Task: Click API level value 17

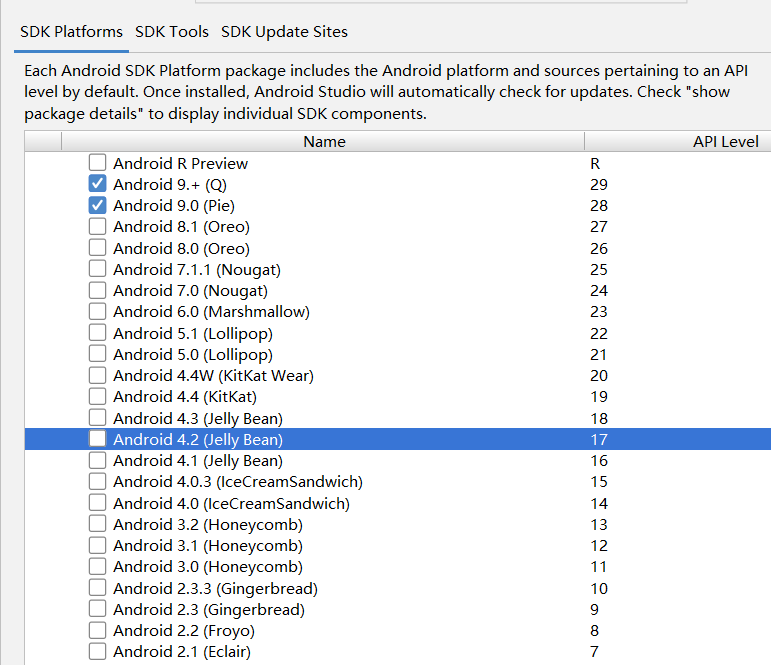Action: point(599,440)
